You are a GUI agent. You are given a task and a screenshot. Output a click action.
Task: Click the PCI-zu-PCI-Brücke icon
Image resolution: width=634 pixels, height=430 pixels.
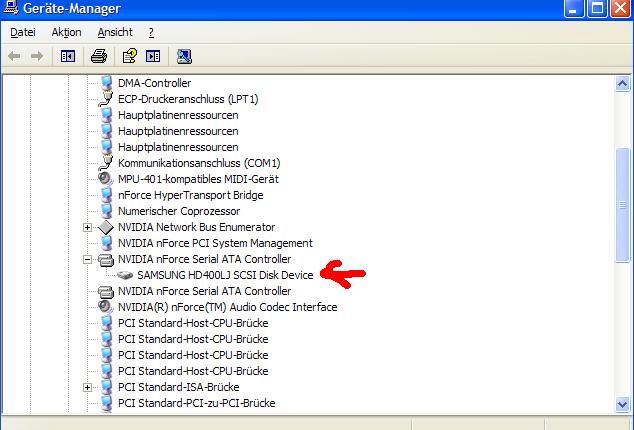click(106, 403)
